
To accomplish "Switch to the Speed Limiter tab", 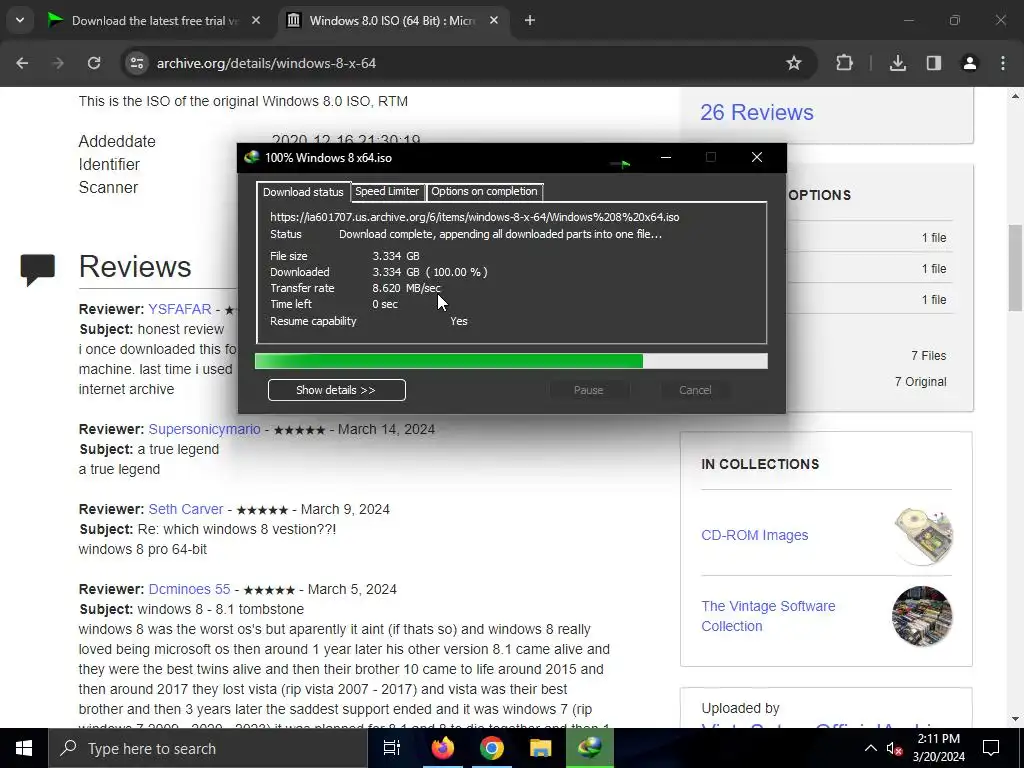I will pos(387,191).
